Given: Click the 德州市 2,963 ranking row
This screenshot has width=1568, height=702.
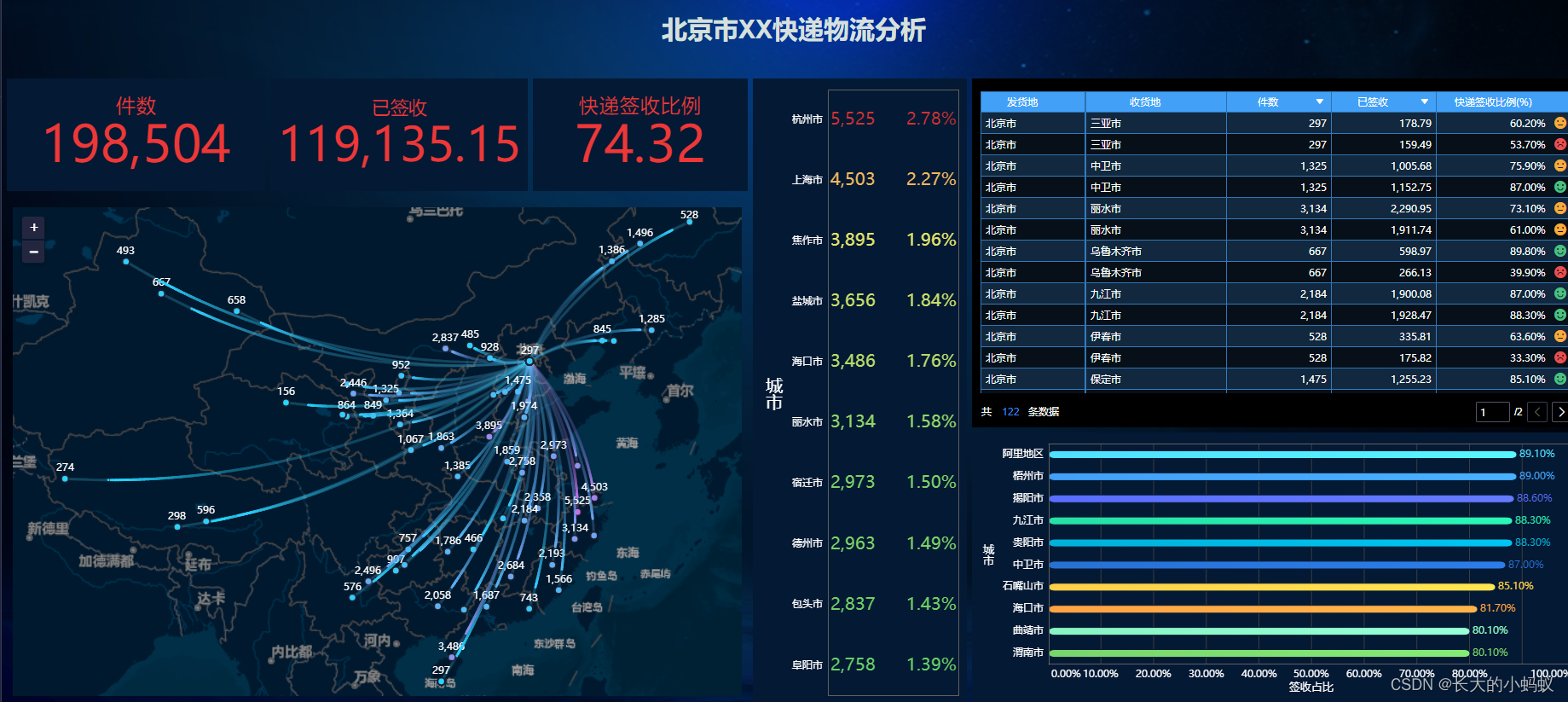Looking at the screenshot, I should (x=874, y=543).
